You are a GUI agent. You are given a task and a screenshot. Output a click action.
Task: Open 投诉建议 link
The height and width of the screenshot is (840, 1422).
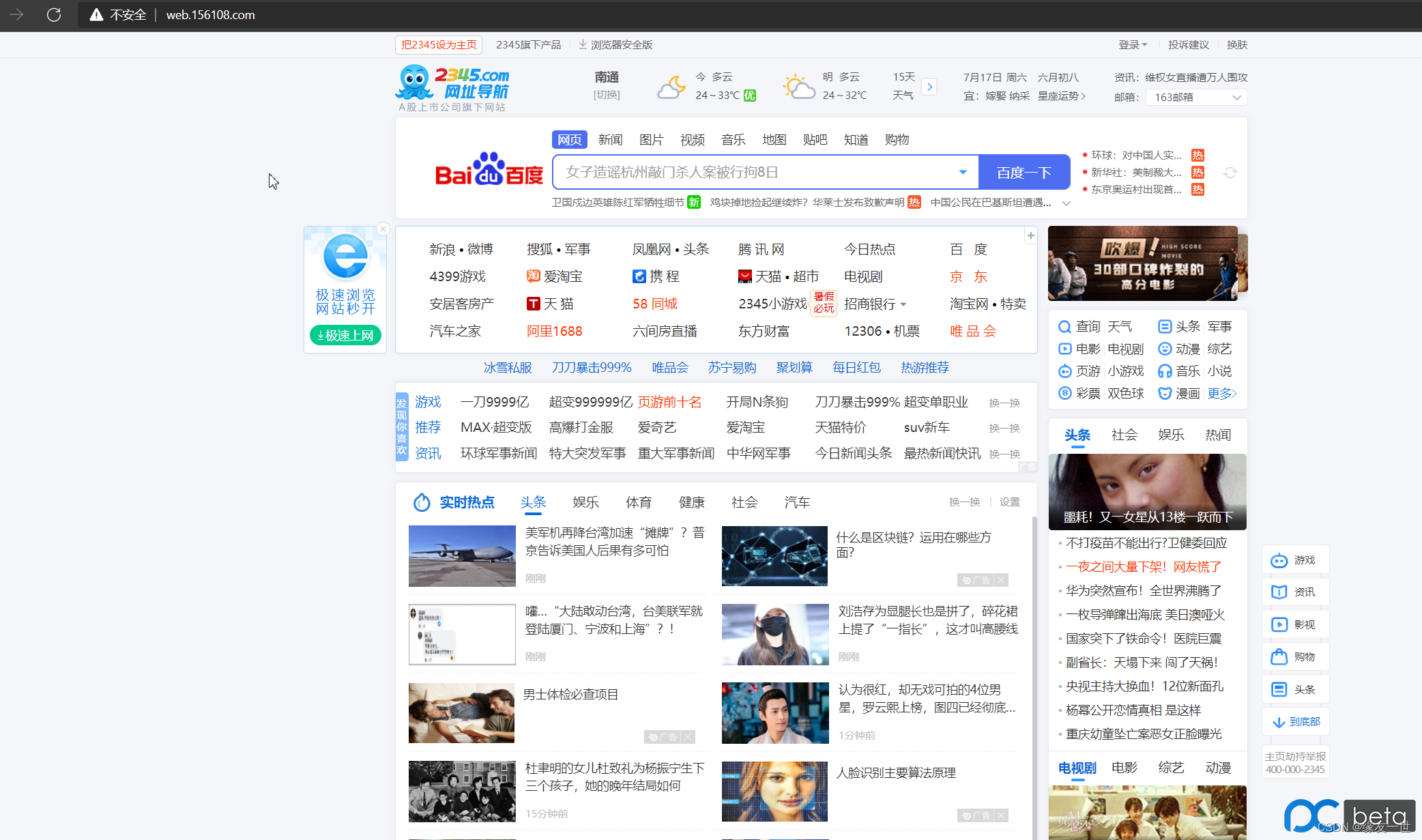coord(1188,45)
